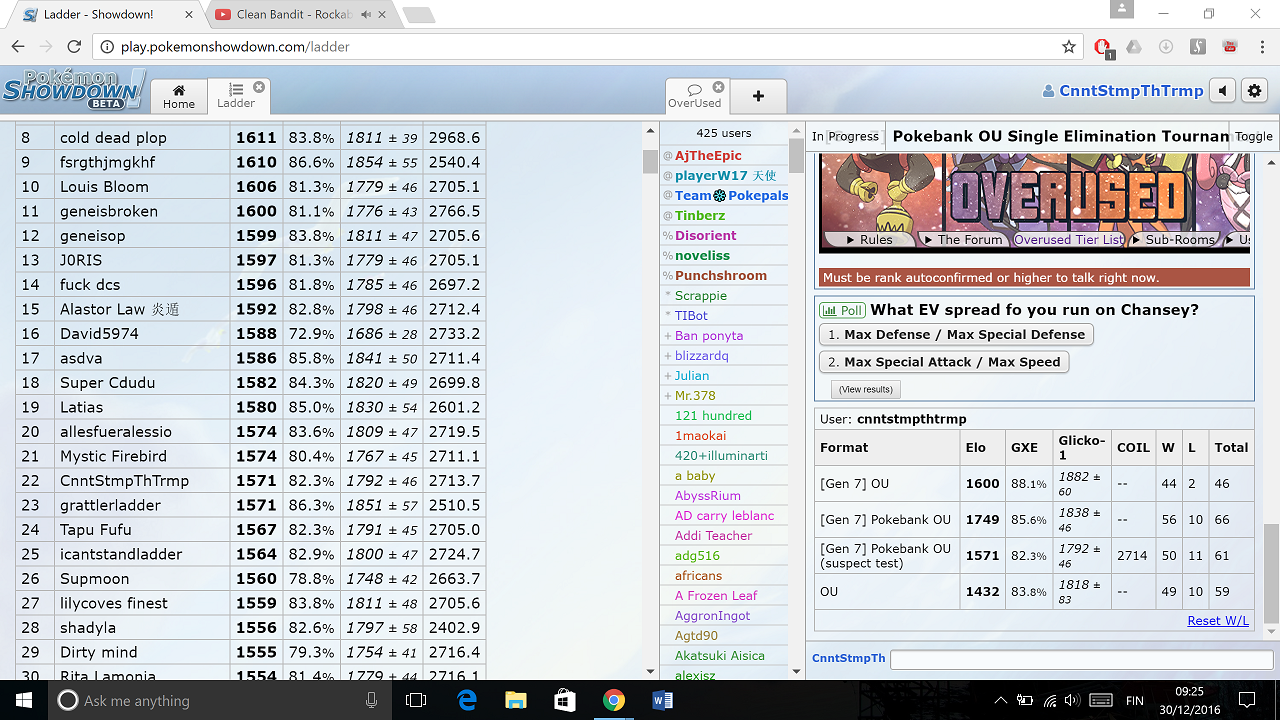Show hidden tray icons chevron
Screen dimensions: 1280x720
pos(1001,700)
